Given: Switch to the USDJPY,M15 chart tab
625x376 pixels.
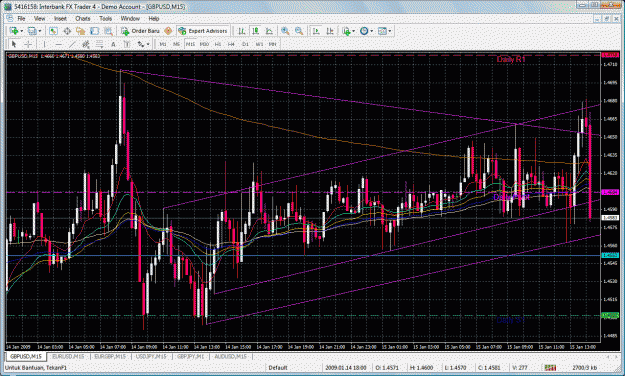Looking at the screenshot, I should tap(151, 356).
